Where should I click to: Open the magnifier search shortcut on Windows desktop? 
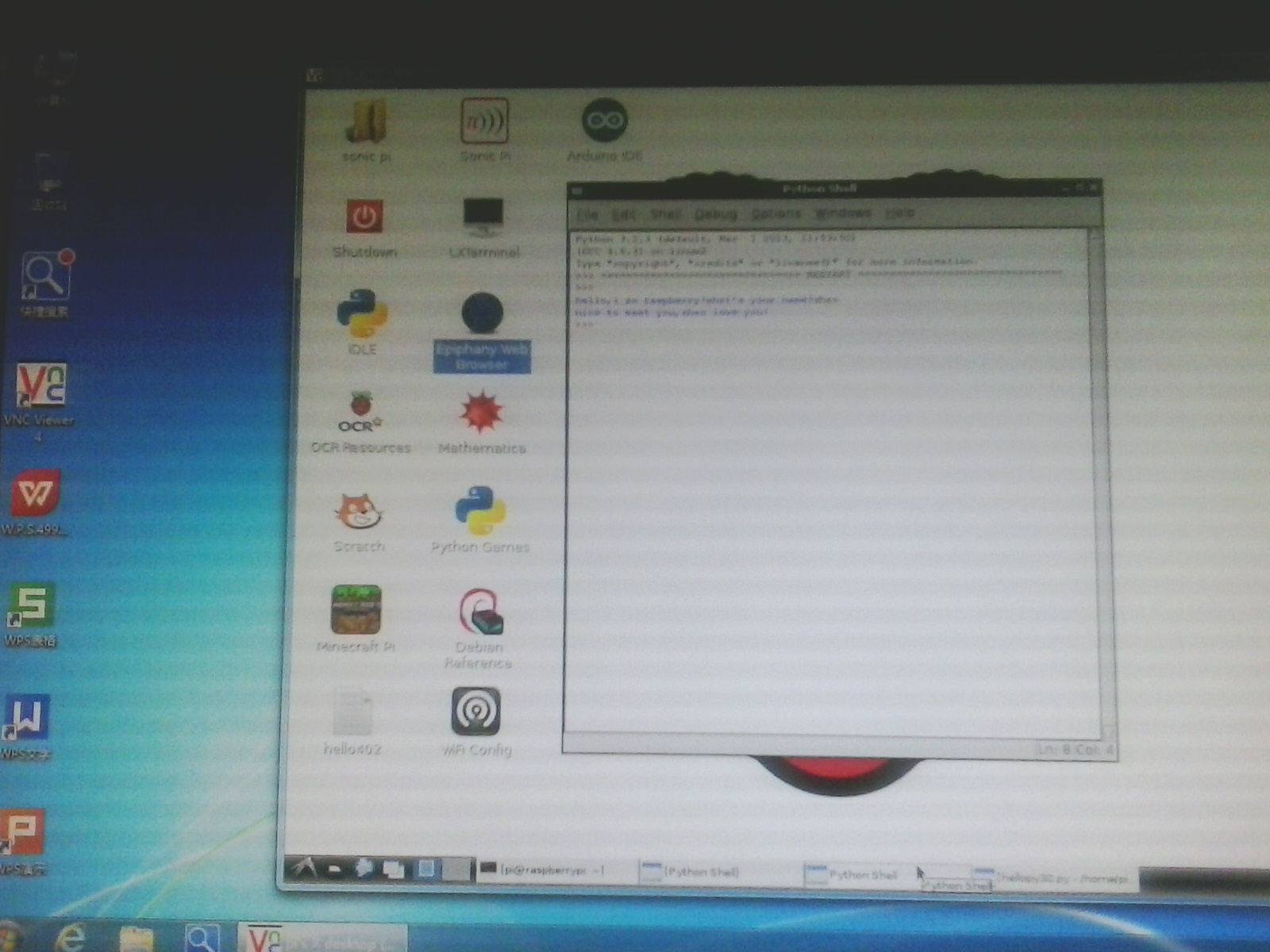click(46, 275)
